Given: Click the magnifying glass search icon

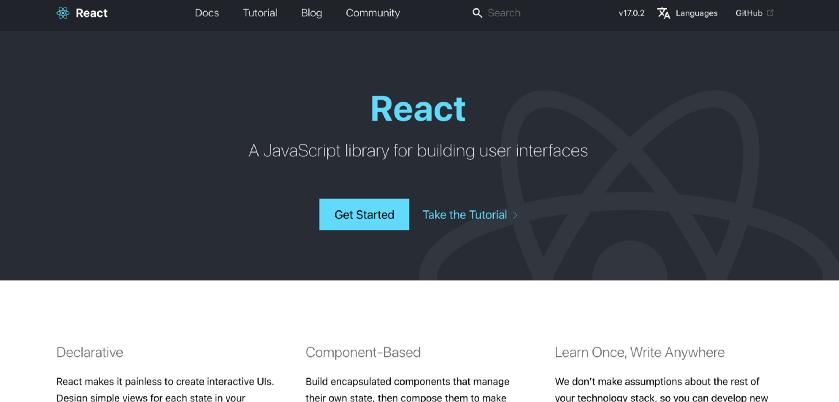Looking at the screenshot, I should pos(477,13).
